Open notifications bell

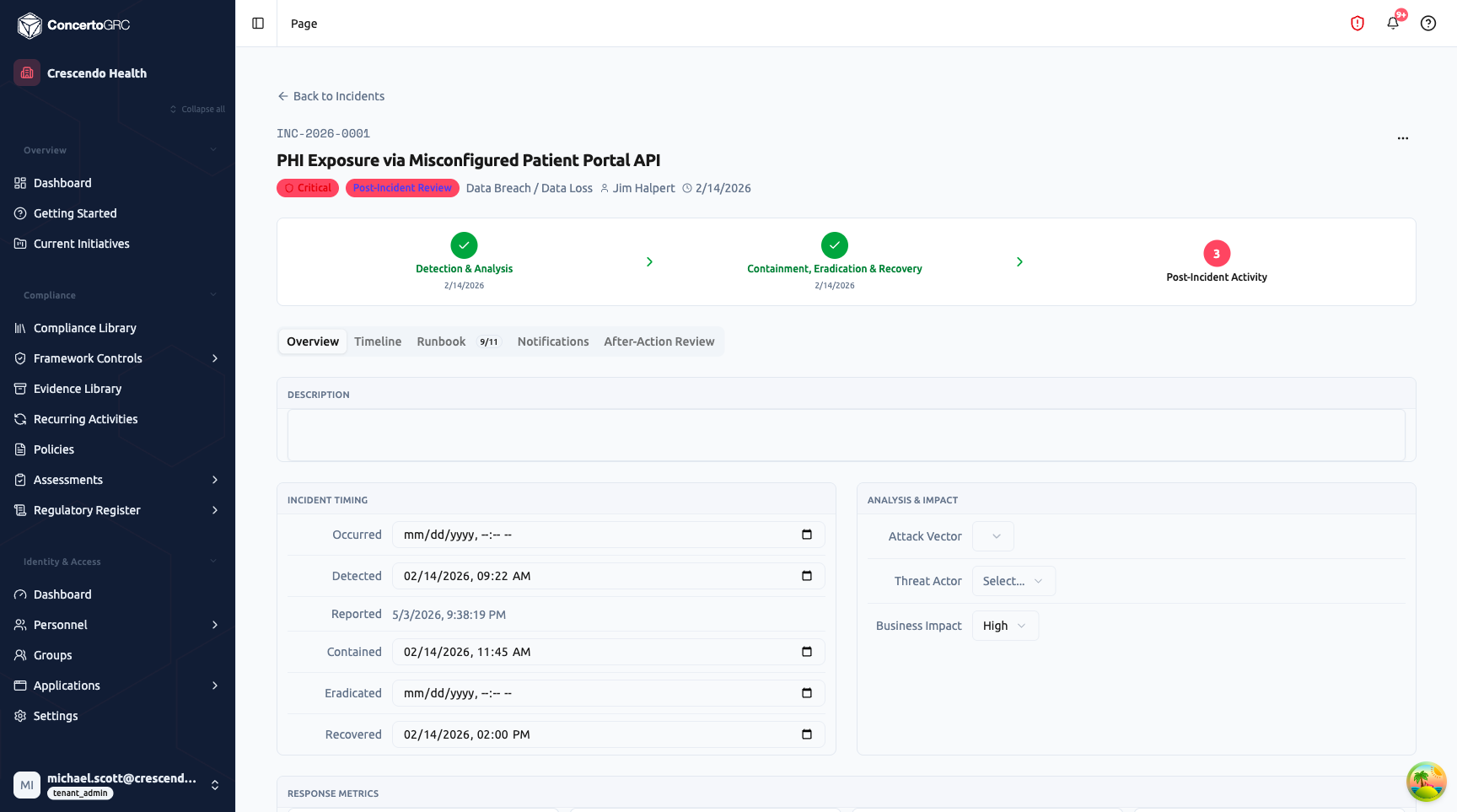[1393, 24]
